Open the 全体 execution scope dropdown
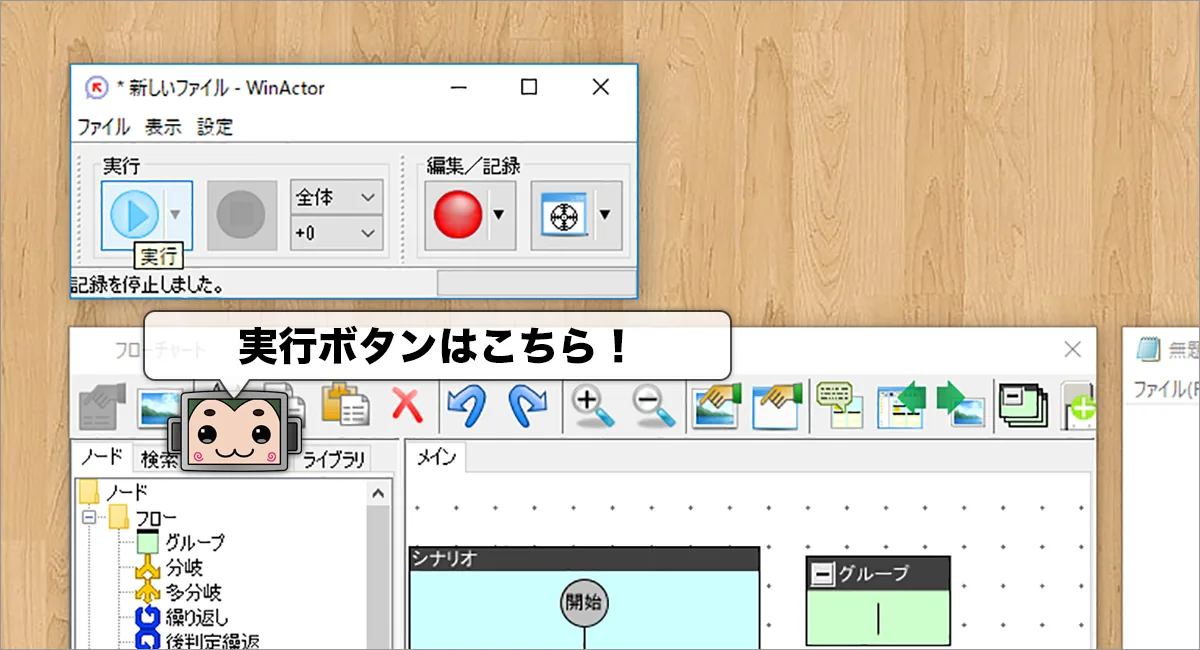The width and height of the screenshot is (1200, 650). 336,198
